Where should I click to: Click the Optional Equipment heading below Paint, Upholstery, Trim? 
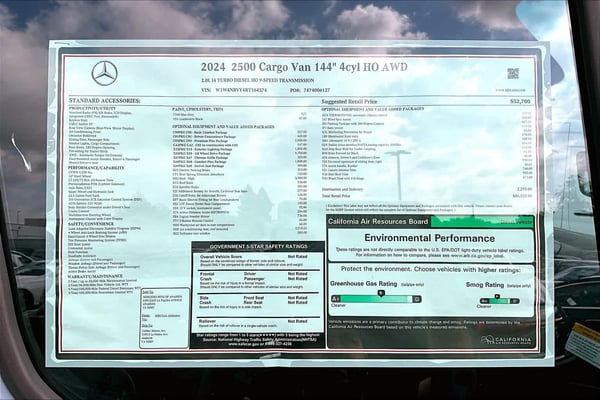click(x=223, y=126)
